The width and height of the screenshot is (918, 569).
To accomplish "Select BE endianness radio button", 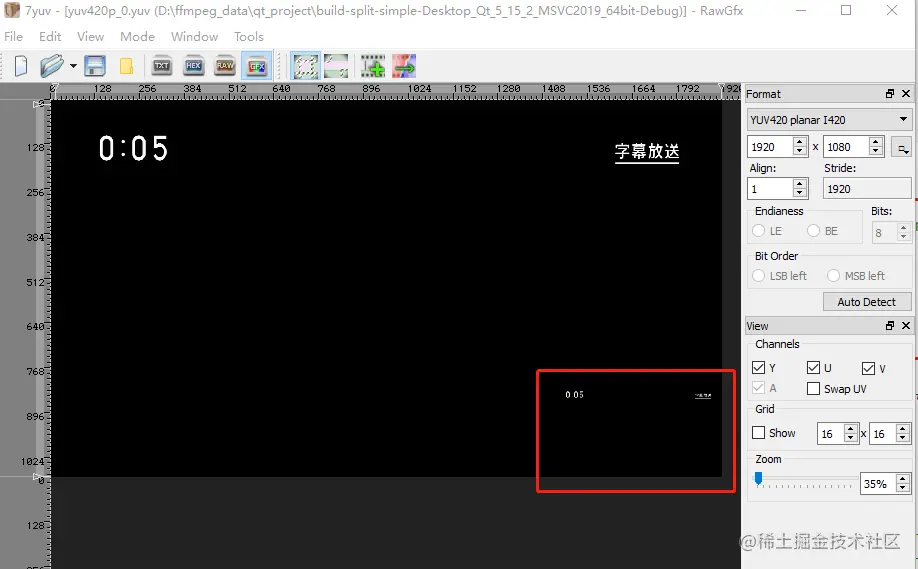I will coord(813,231).
